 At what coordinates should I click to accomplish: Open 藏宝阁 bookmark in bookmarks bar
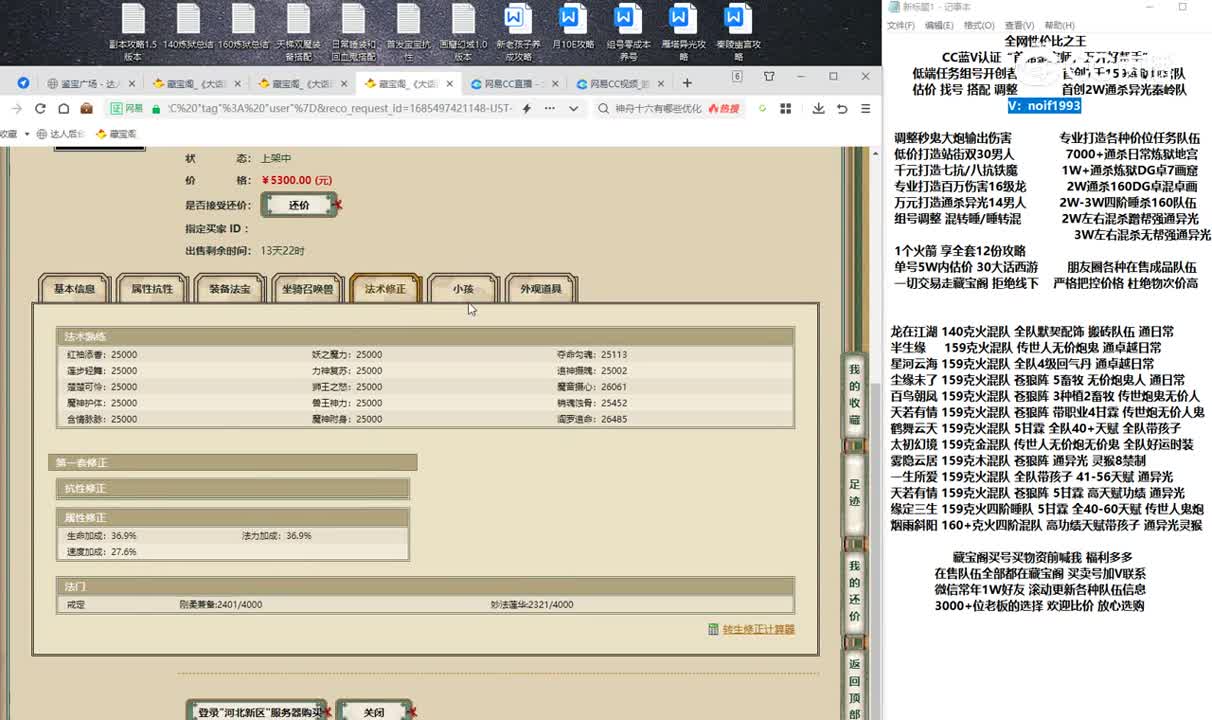click(116, 133)
